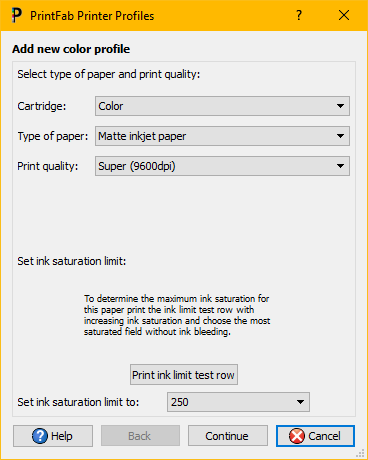
Task: Cancel the add color profile dialog
Action: pos(315,436)
